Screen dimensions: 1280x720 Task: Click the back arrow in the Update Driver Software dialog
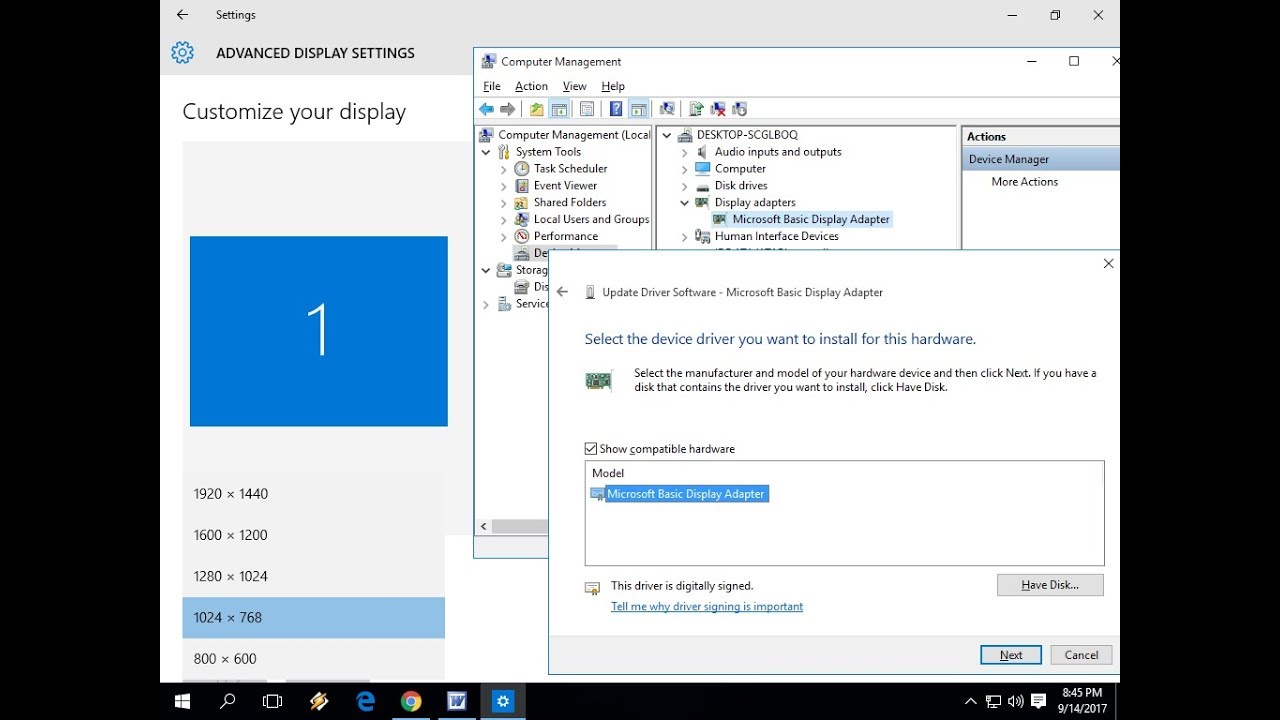pos(562,292)
